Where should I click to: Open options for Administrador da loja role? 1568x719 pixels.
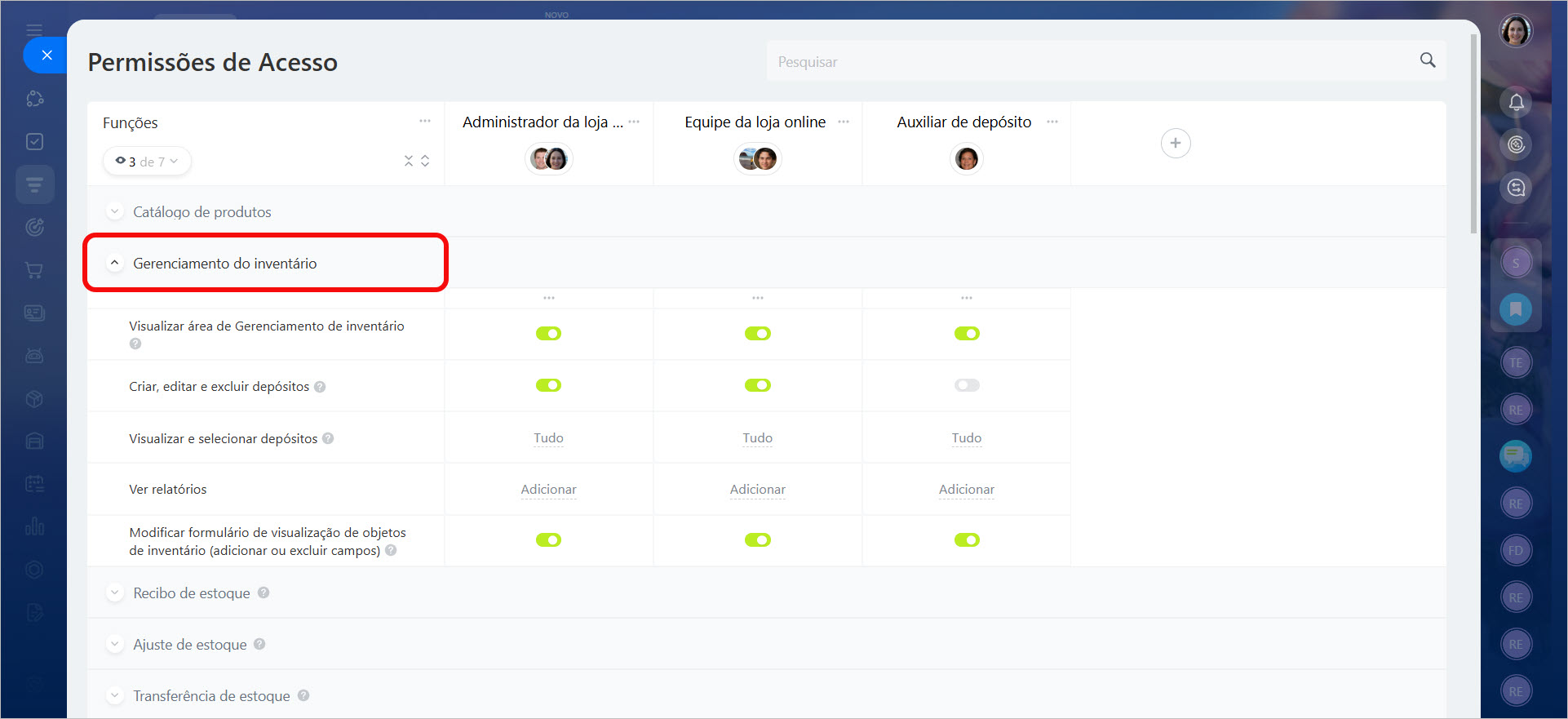click(x=634, y=122)
